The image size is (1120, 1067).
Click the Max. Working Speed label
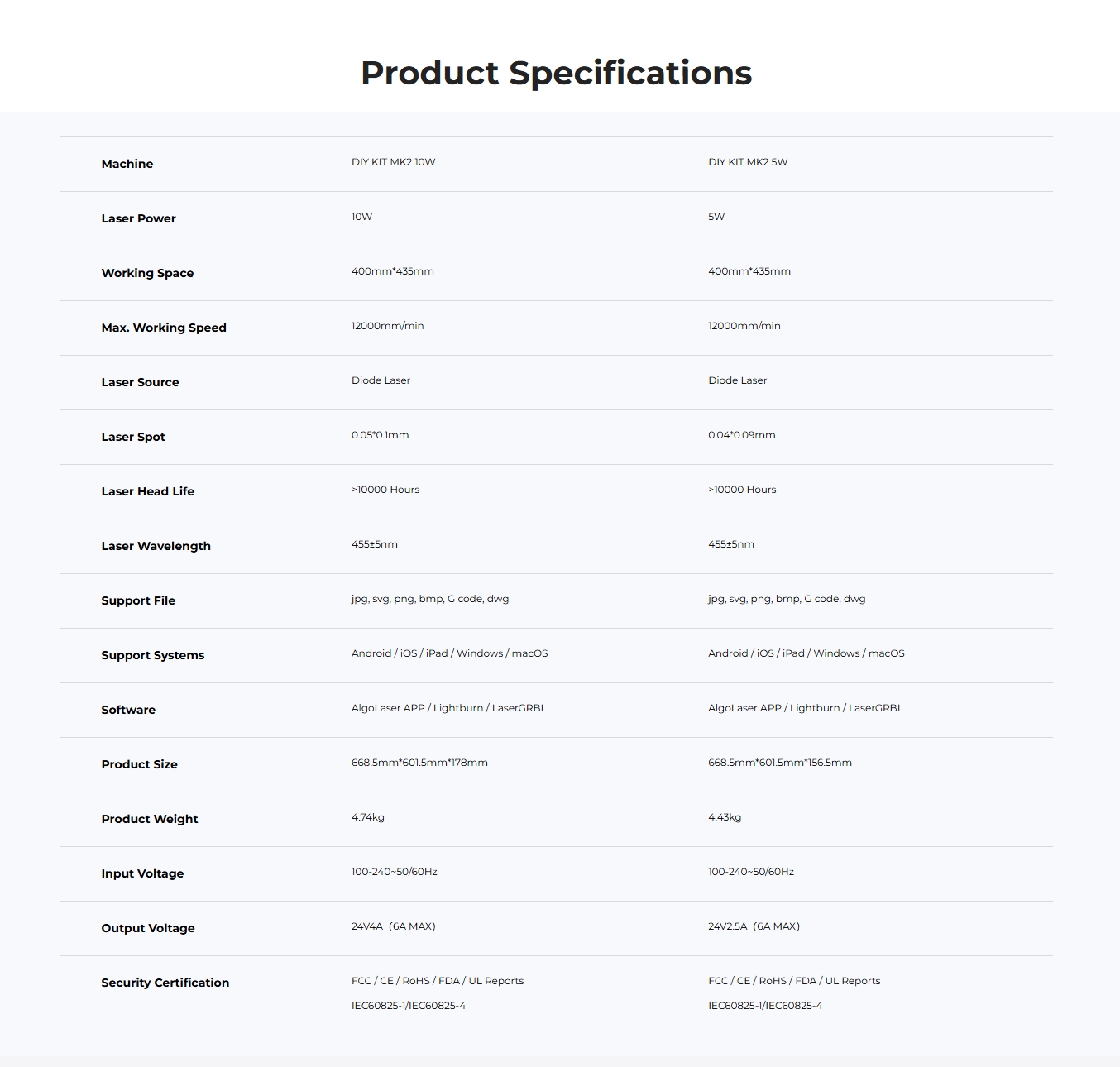pyautogui.click(x=164, y=328)
